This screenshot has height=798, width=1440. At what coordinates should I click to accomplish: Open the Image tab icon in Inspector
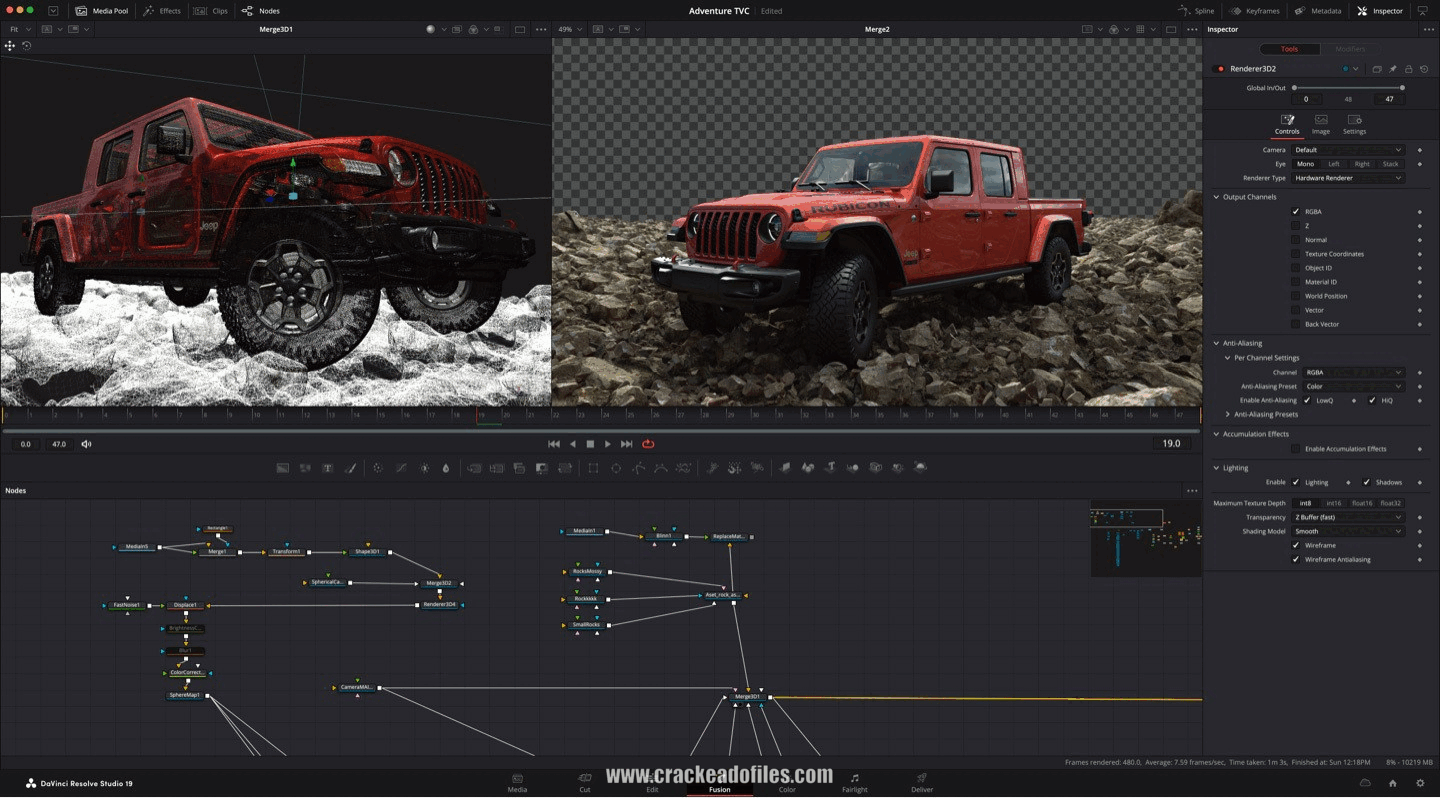(1321, 124)
